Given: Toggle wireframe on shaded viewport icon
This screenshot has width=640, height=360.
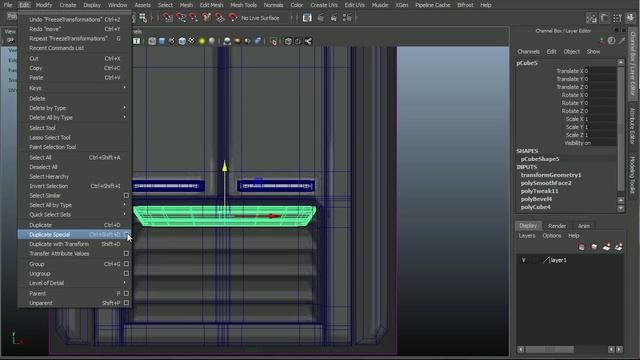Looking at the screenshot, I should click(x=182, y=41).
